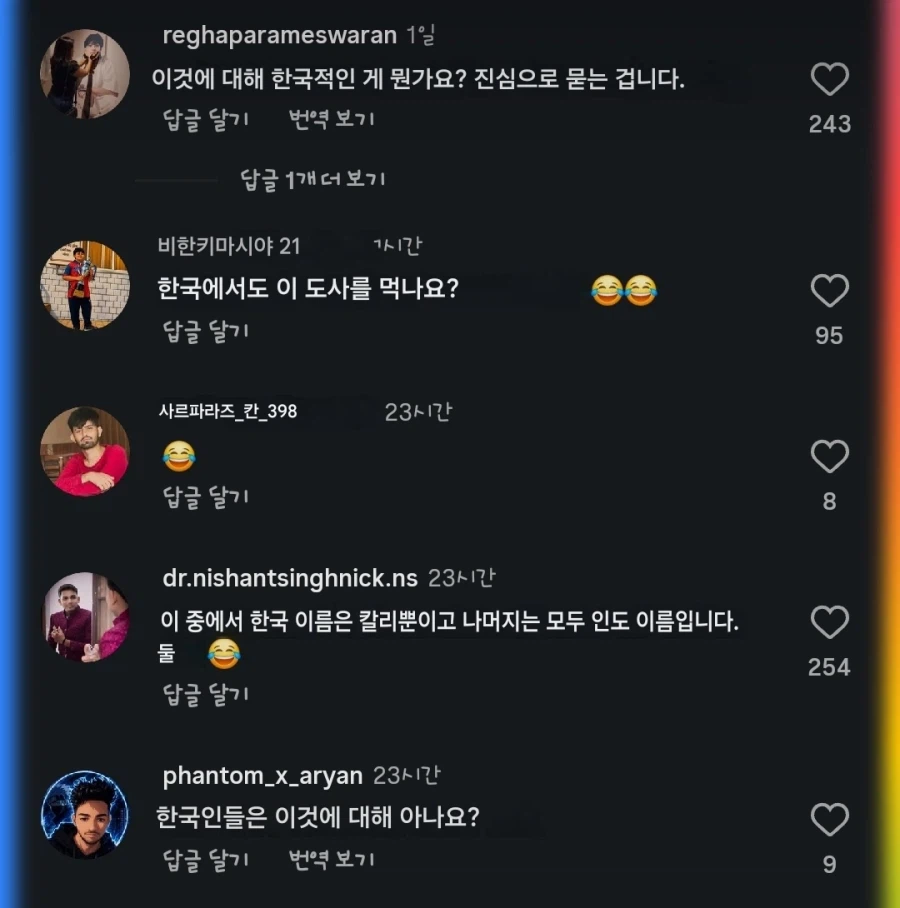Heart phantom_x_aryan's comment

829,819
